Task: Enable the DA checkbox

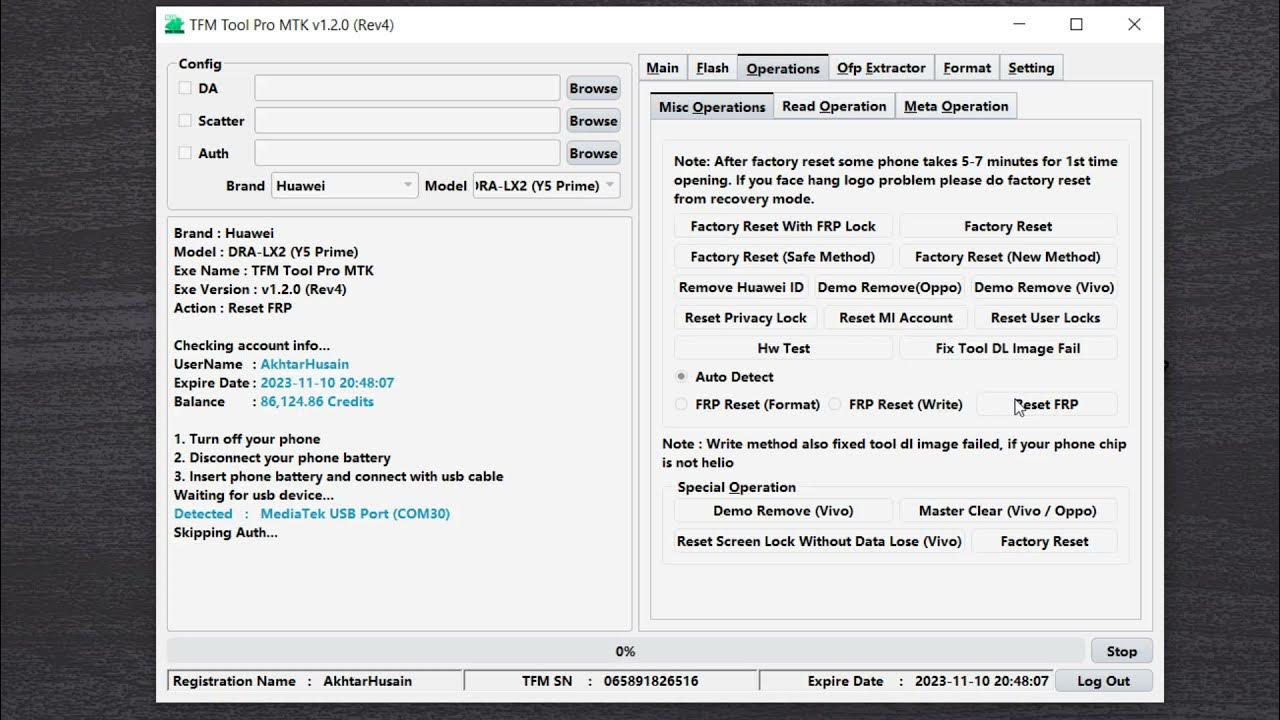Action: point(185,88)
